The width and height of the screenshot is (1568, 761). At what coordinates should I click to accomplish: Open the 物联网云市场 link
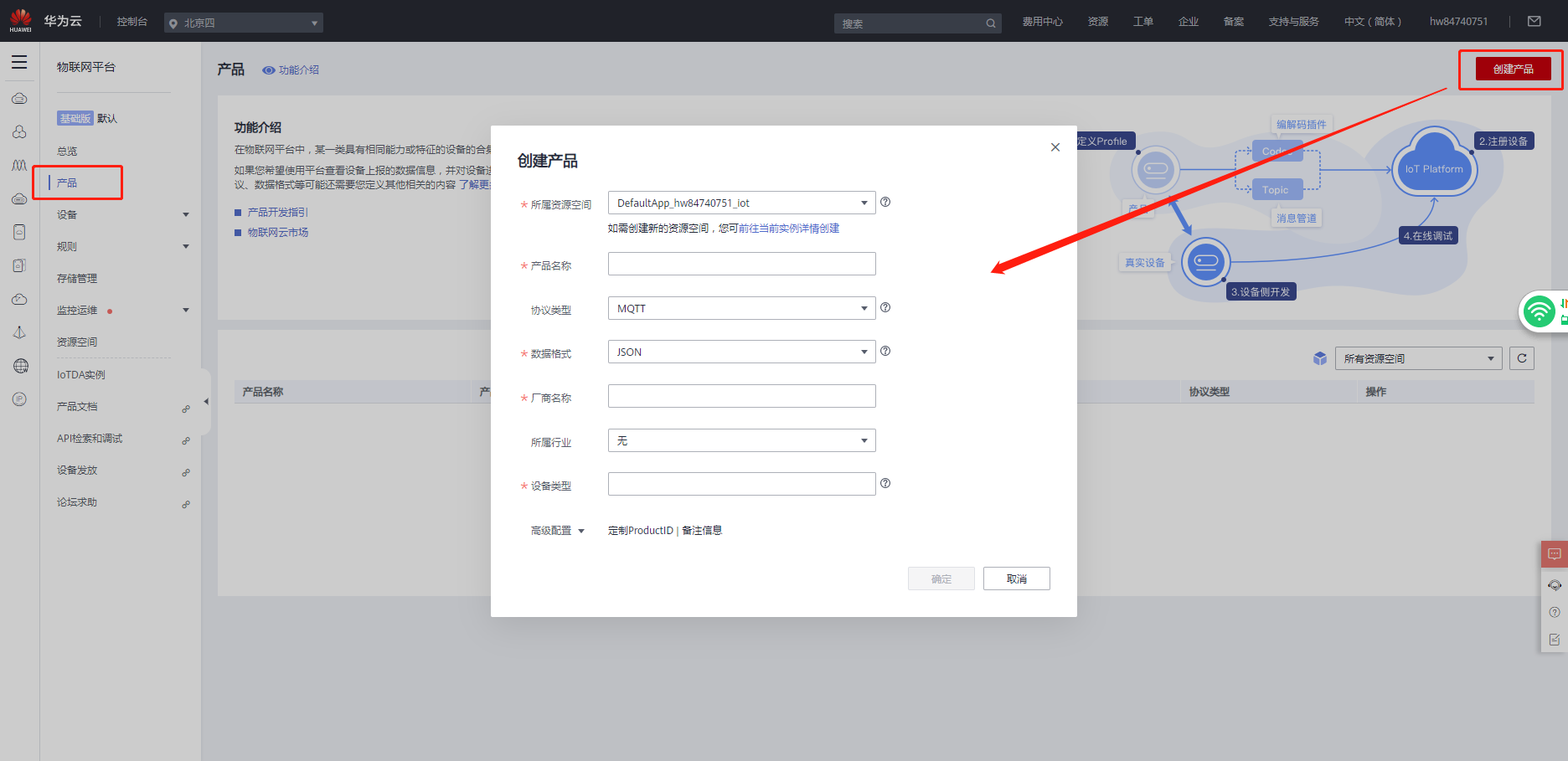pyautogui.click(x=278, y=233)
